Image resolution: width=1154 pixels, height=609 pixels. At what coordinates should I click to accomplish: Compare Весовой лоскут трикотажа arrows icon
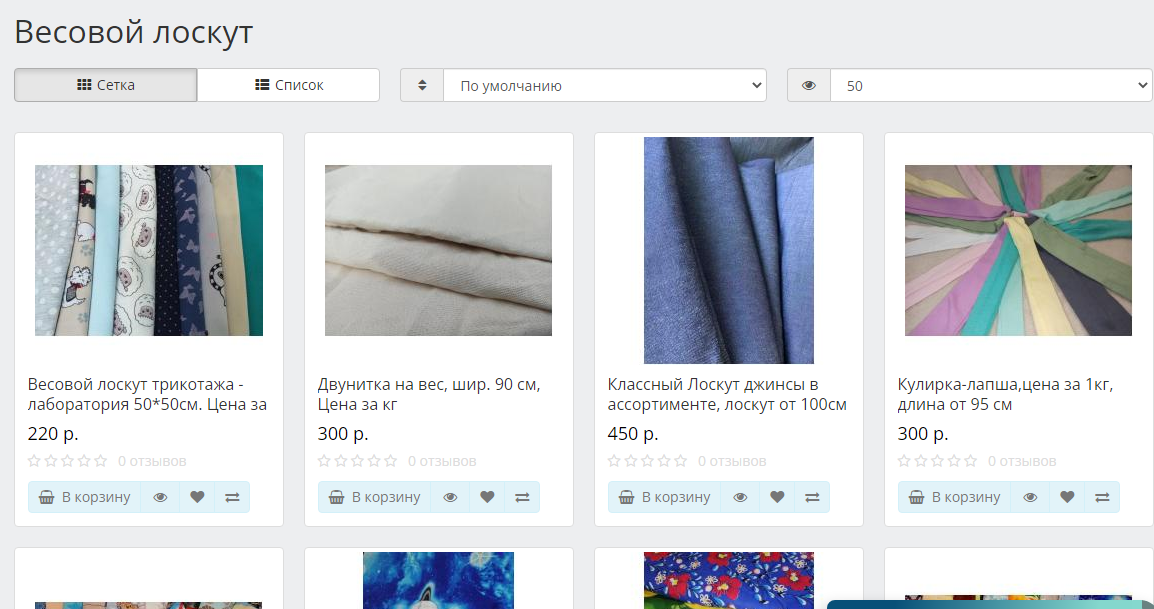pos(233,497)
